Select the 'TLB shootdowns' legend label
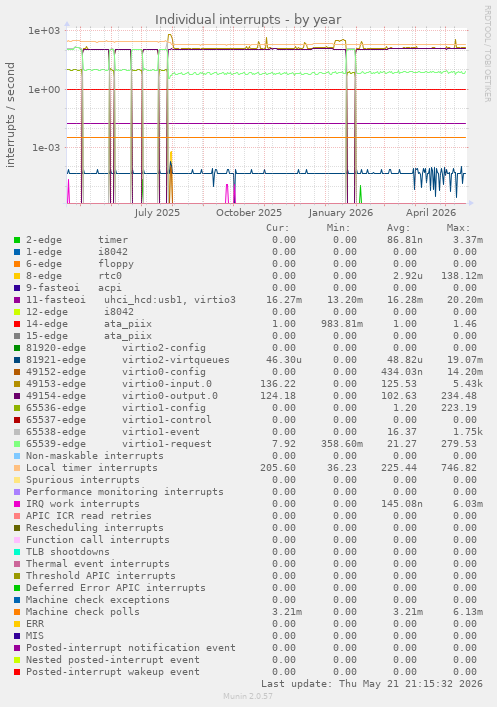Viewport: 497px width, 707px height. tap(68, 551)
